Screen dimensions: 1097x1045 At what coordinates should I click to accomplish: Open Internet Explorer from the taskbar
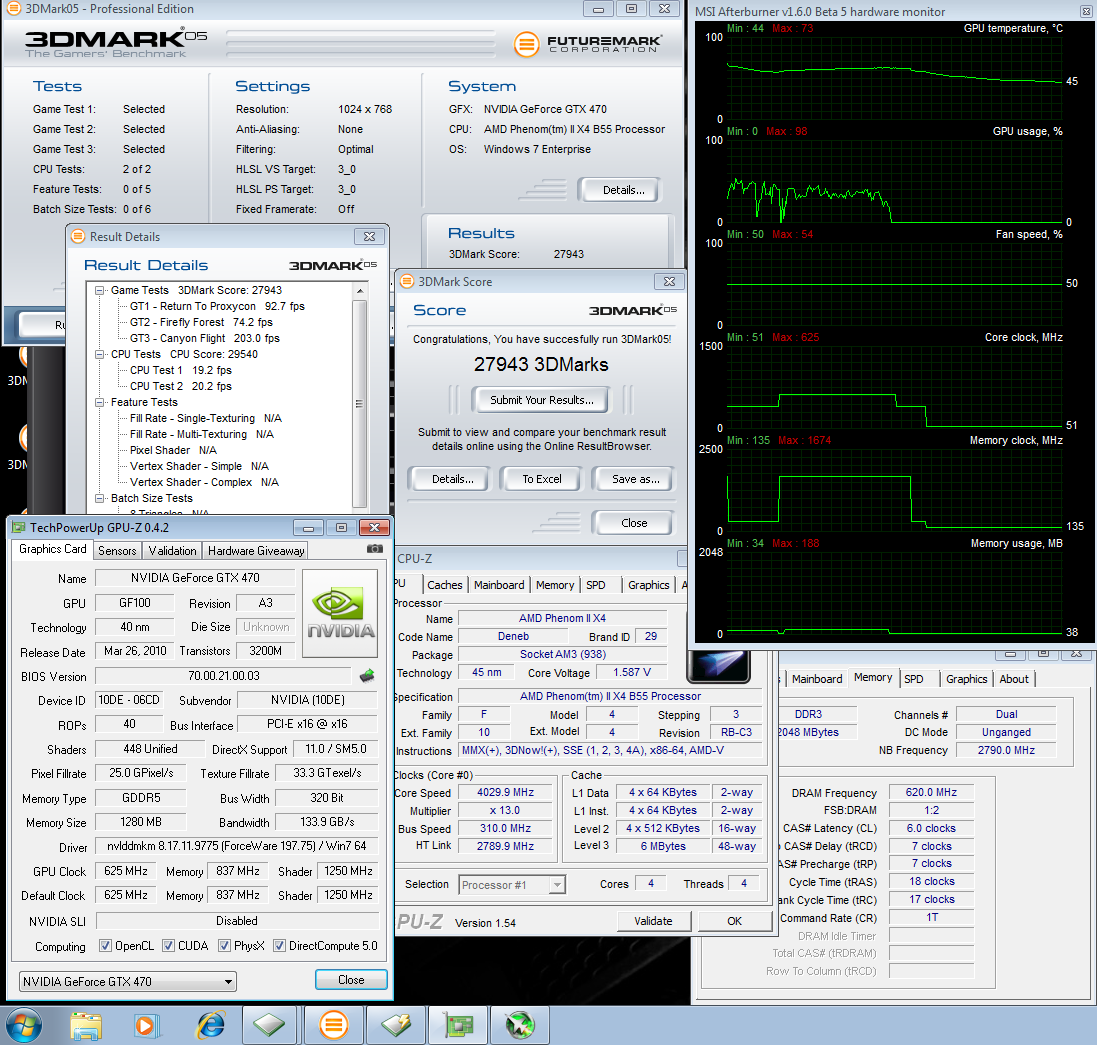211,1024
